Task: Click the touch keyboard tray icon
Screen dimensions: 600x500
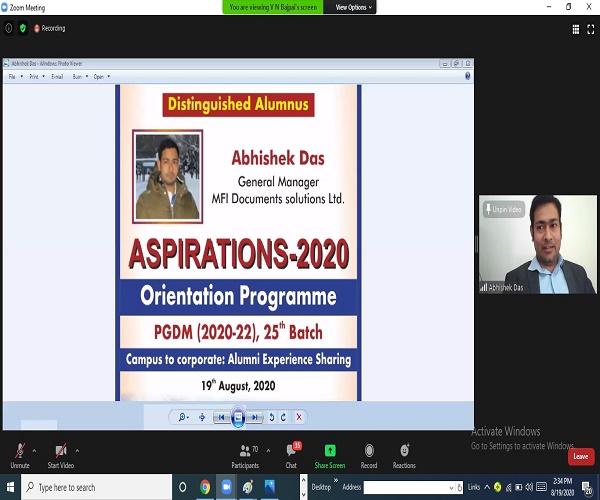Action: (541, 487)
